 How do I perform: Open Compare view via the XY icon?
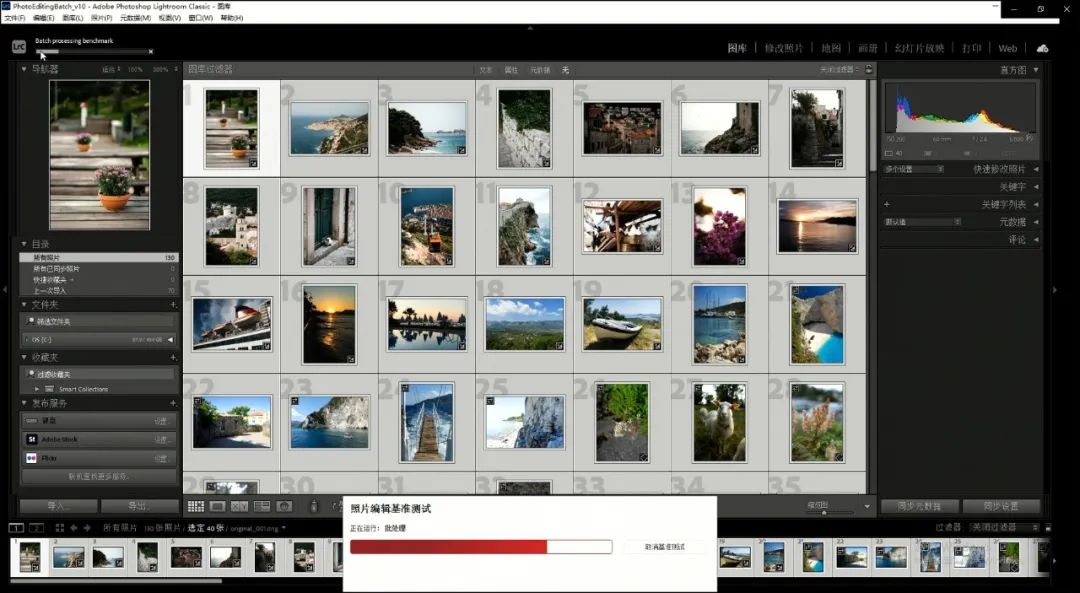237,507
